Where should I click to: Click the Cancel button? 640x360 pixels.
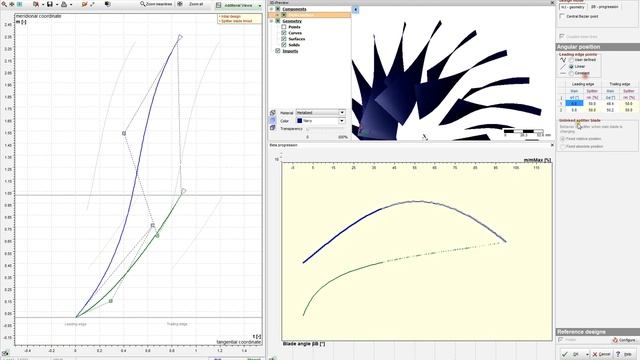601,354
